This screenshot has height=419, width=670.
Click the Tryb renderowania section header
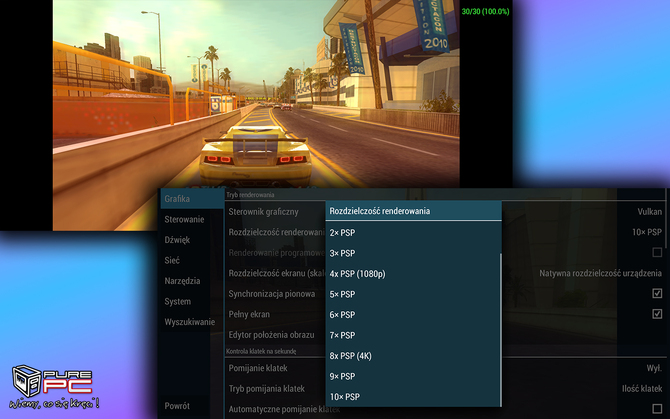point(250,195)
